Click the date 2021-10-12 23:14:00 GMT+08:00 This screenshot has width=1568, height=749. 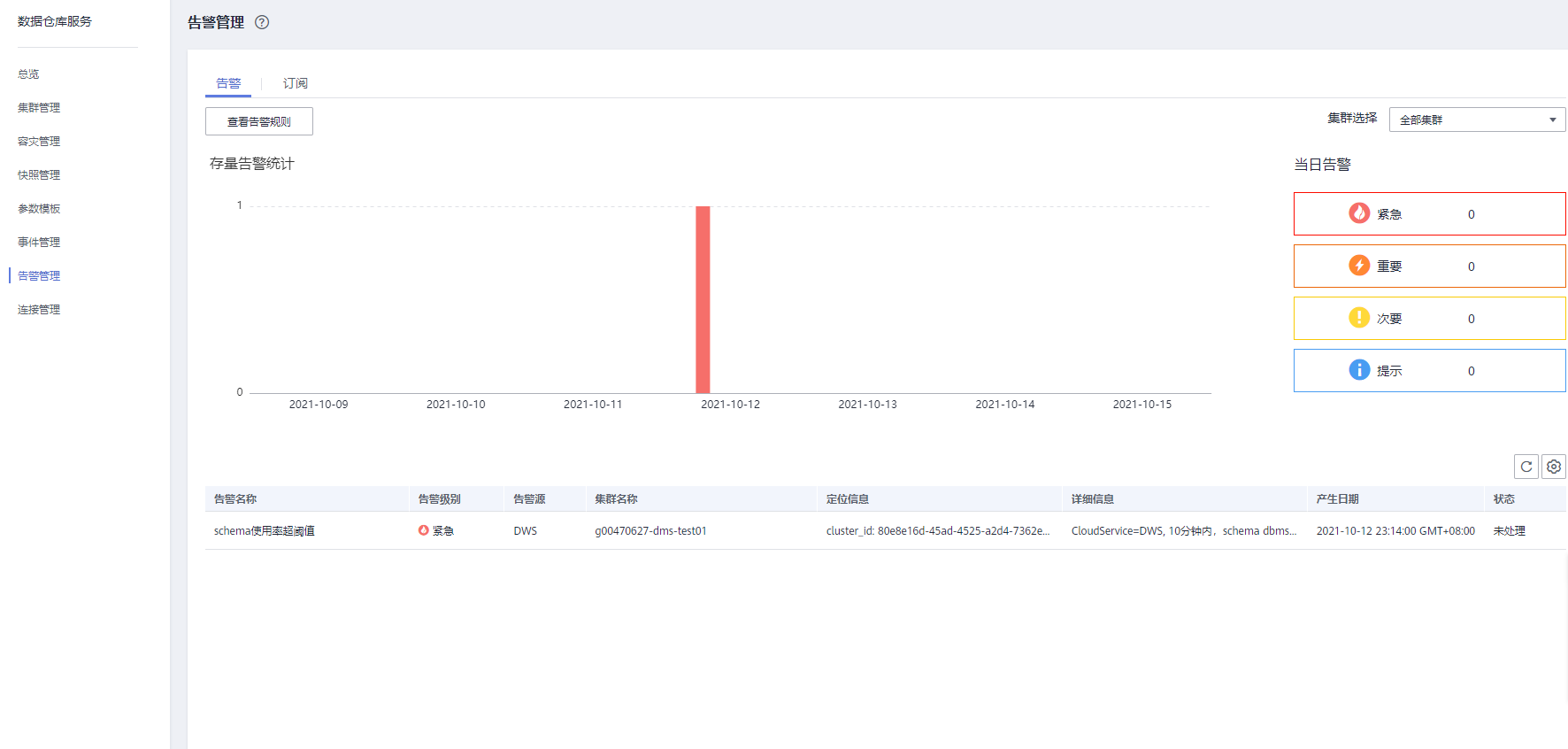coord(1395,531)
